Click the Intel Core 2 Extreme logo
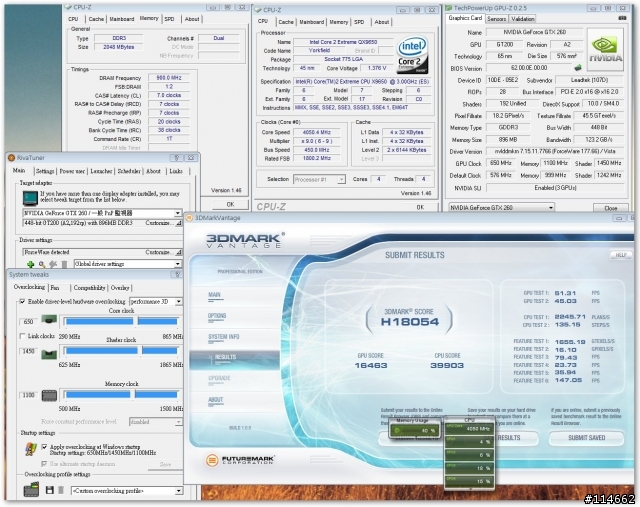The height and width of the screenshot is (507, 640). [x=412, y=55]
